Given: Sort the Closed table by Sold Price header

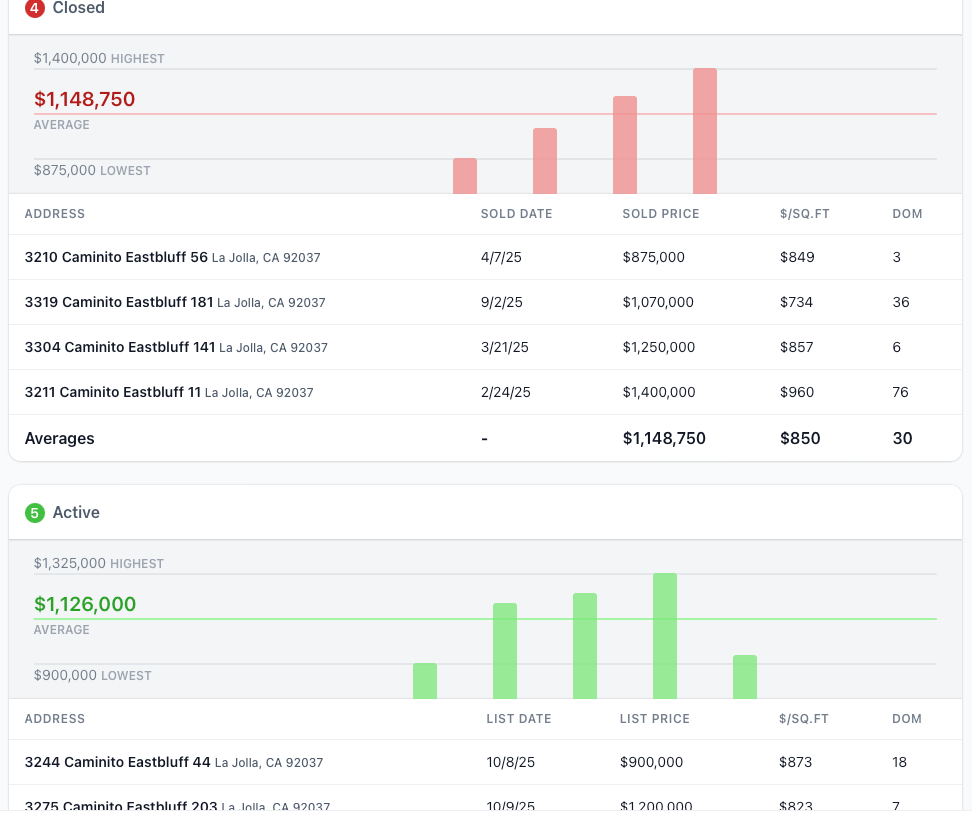Looking at the screenshot, I should click(x=660, y=214).
